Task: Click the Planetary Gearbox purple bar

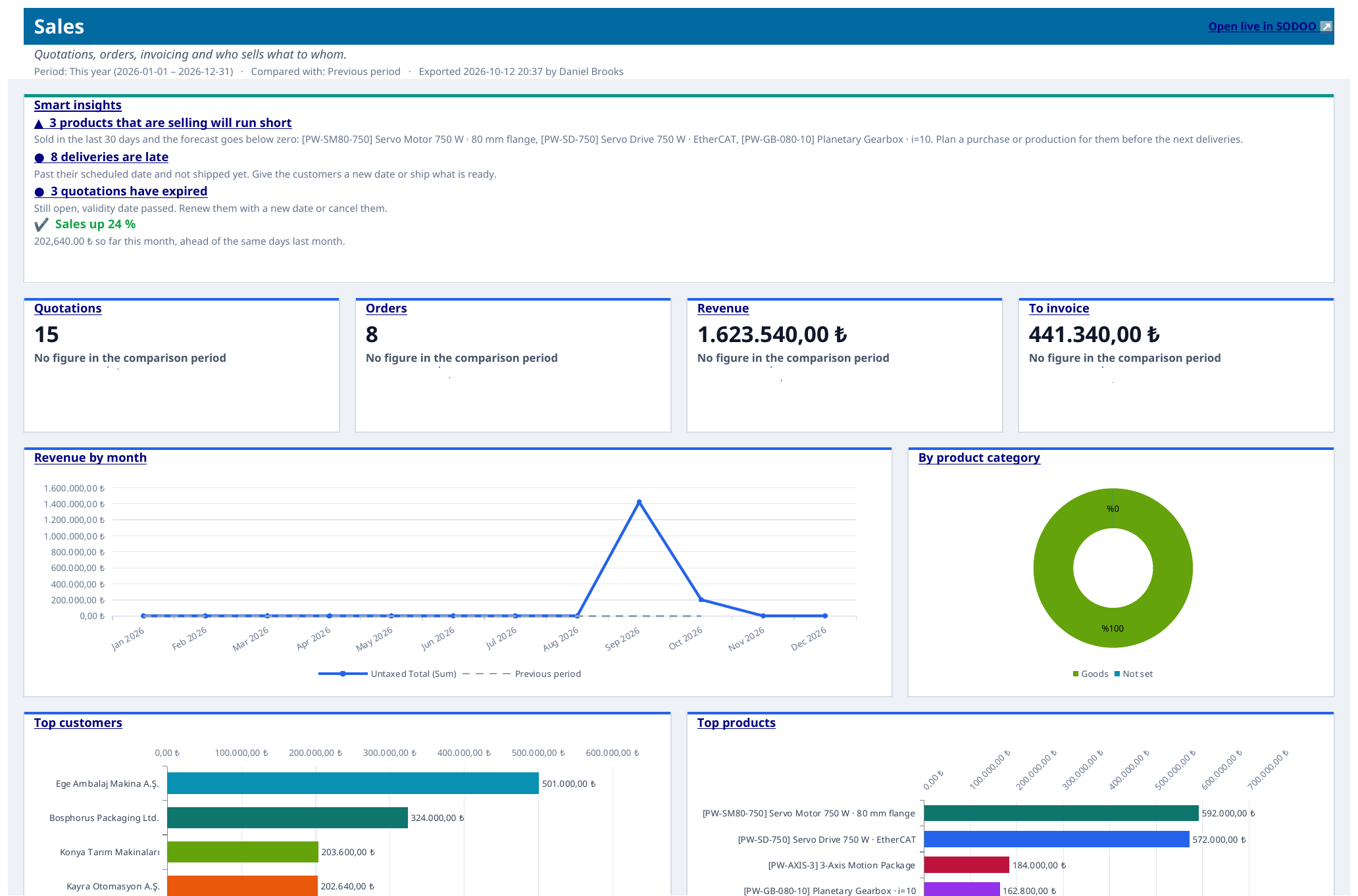Action: (x=962, y=889)
